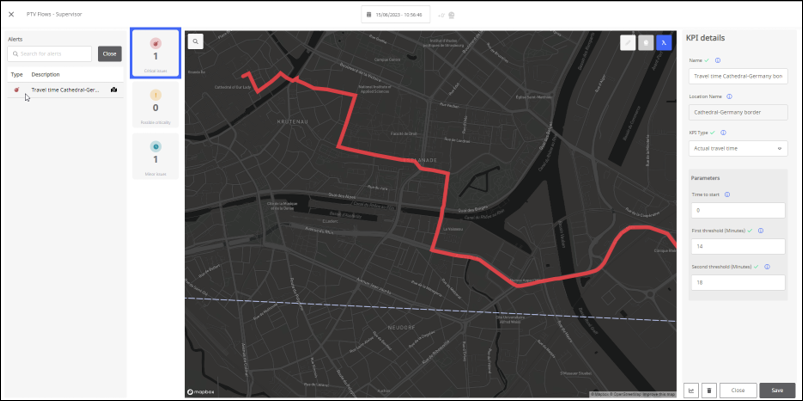
Task: Select the pencil edit tool on map
Action: [628, 43]
